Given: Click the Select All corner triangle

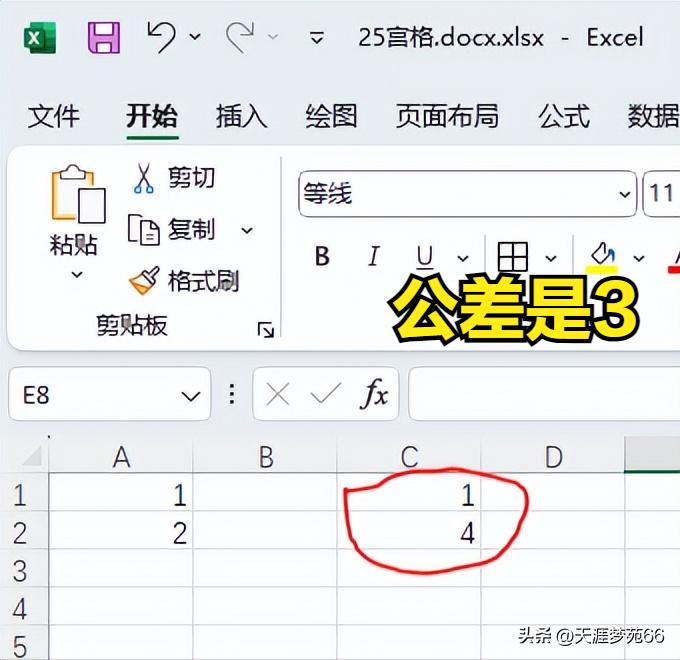Looking at the screenshot, I should [32, 455].
